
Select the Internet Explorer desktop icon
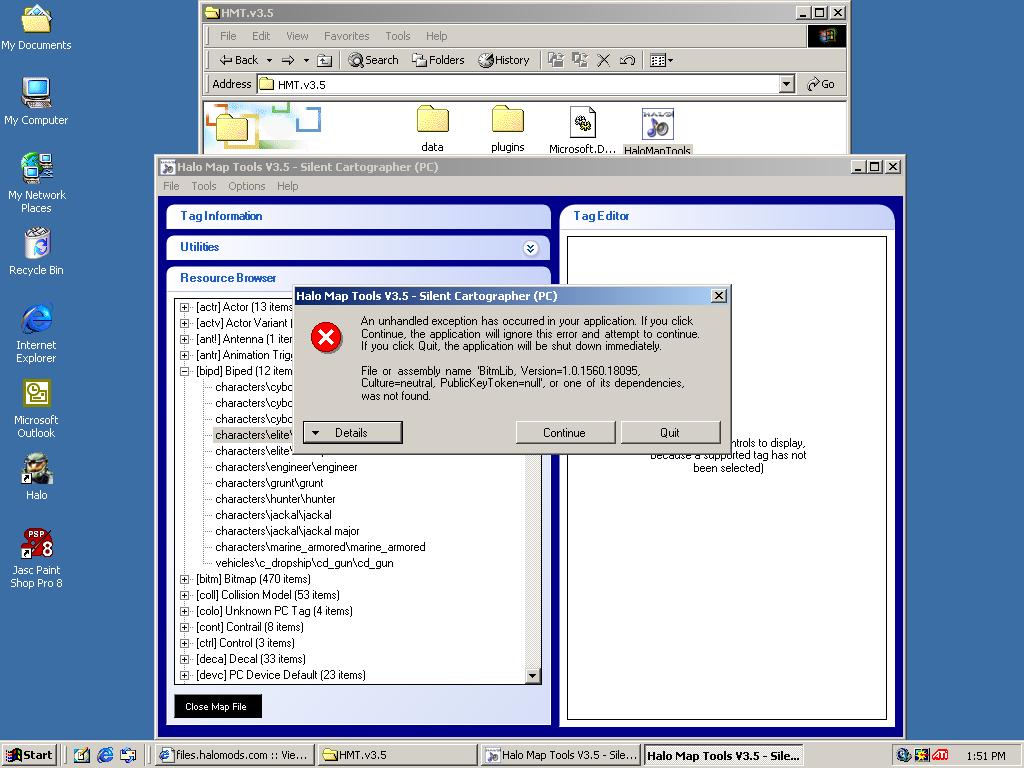coord(36,332)
